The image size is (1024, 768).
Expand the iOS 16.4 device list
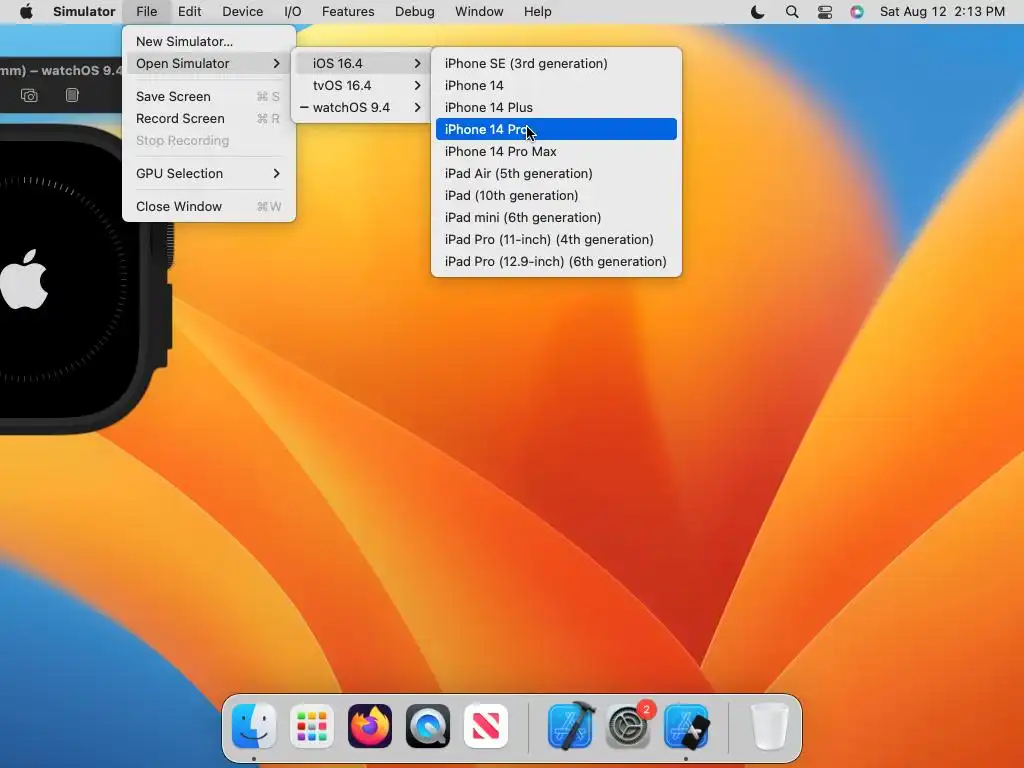pyautogui.click(x=362, y=63)
